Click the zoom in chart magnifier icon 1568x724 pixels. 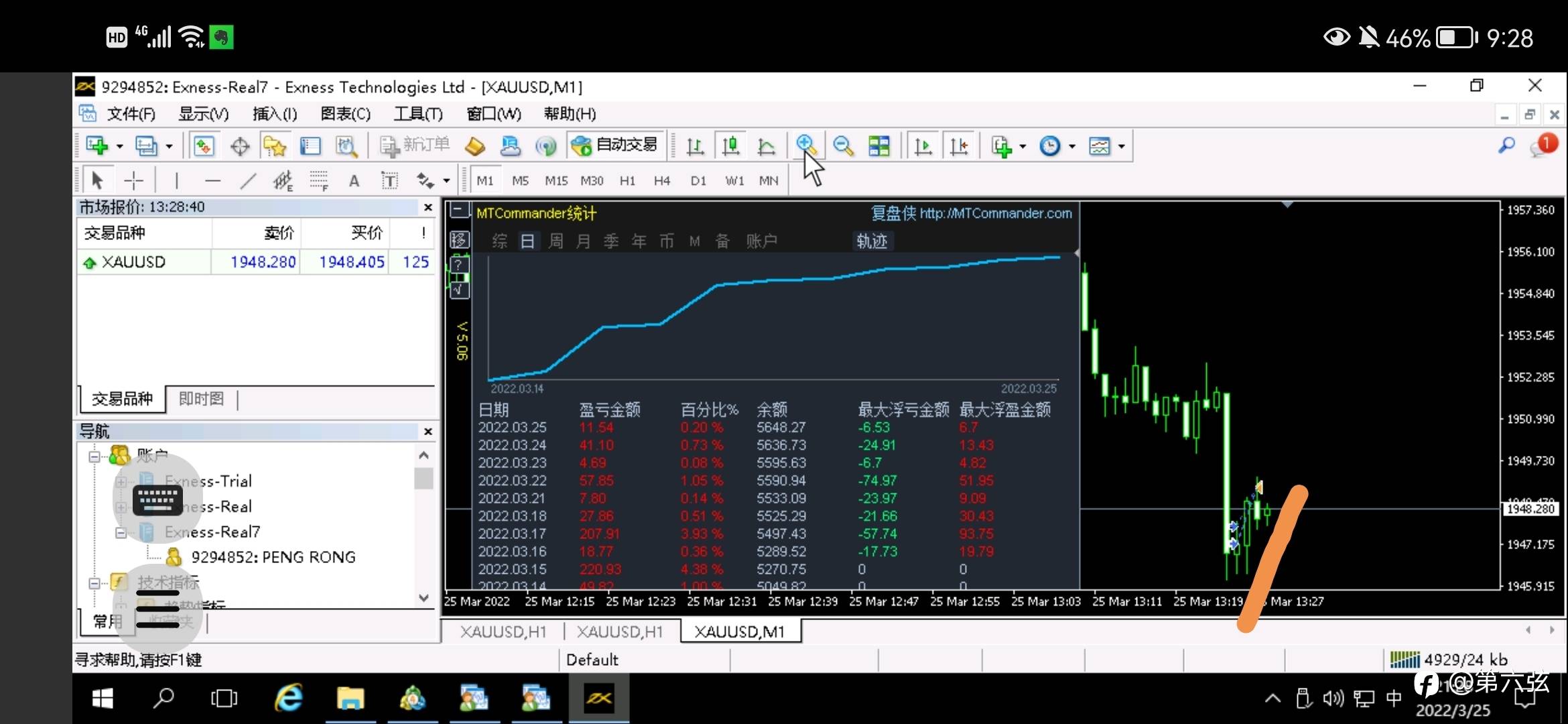(x=806, y=145)
